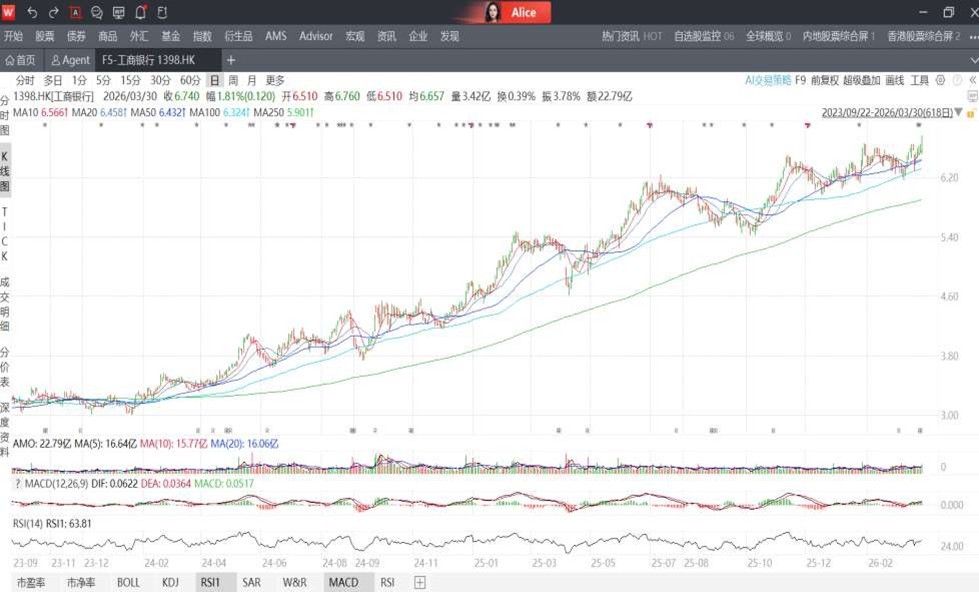The height and width of the screenshot is (592, 979).
Task: Open the 更多 period options
Action: pyautogui.click(x=275, y=80)
